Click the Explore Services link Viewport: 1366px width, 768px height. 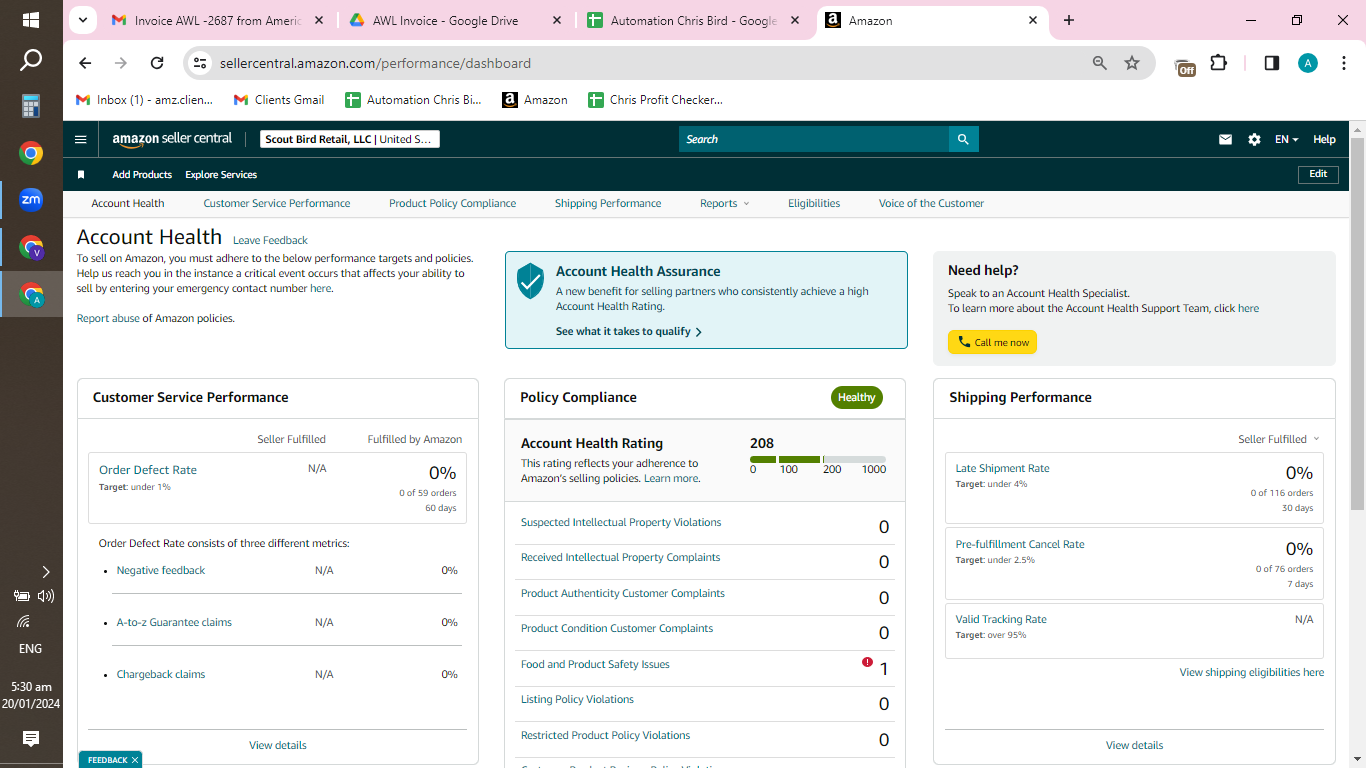click(221, 174)
